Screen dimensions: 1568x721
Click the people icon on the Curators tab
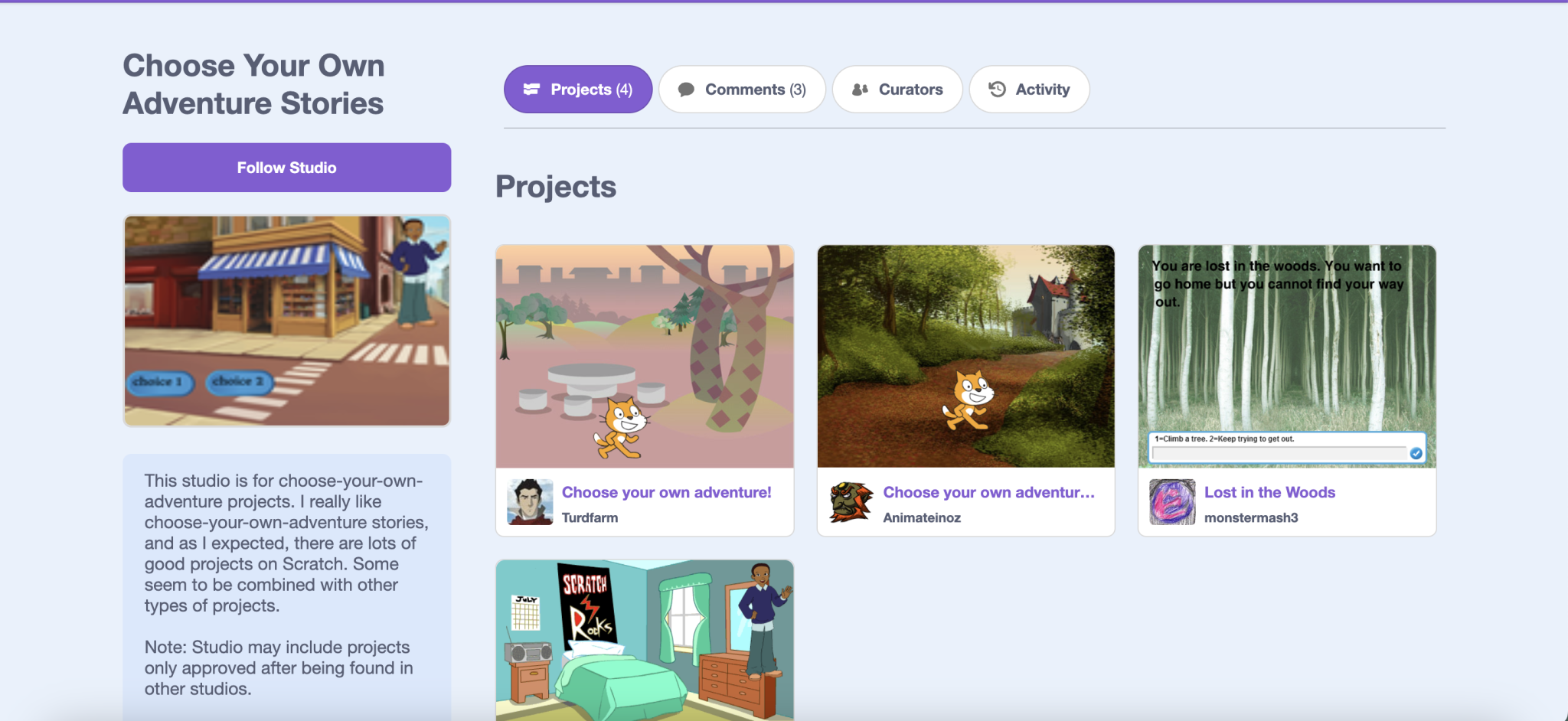(x=860, y=89)
